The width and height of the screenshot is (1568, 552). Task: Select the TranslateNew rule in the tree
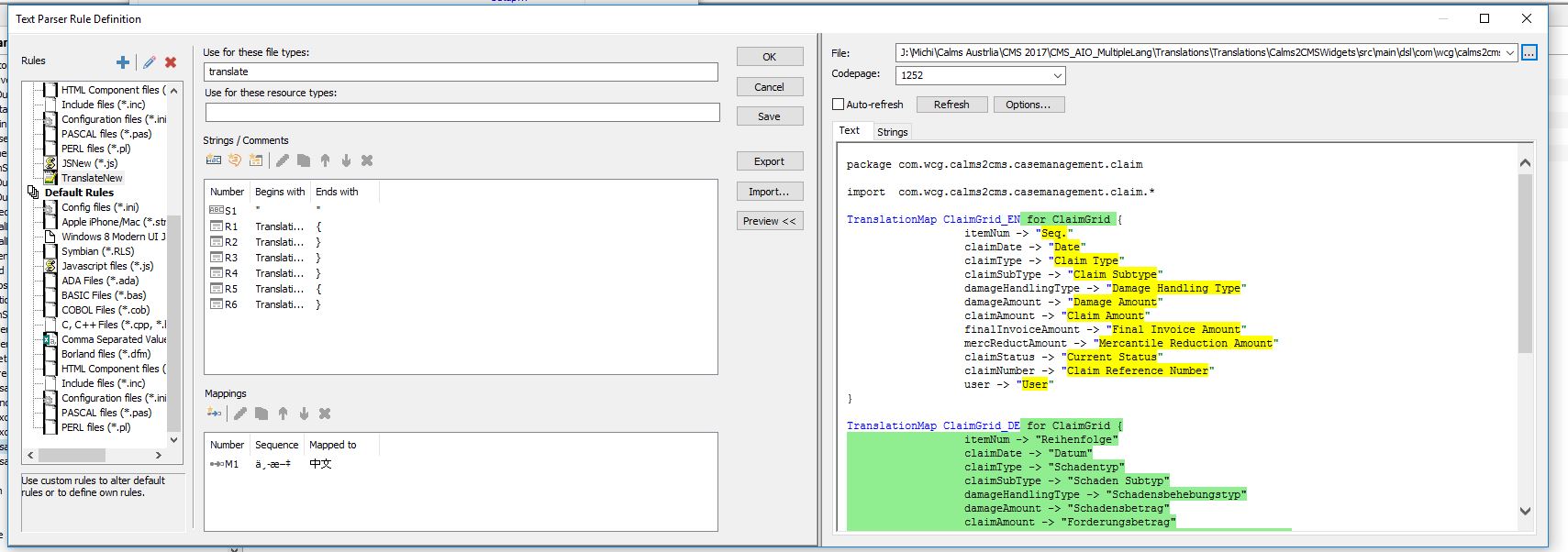(92, 178)
